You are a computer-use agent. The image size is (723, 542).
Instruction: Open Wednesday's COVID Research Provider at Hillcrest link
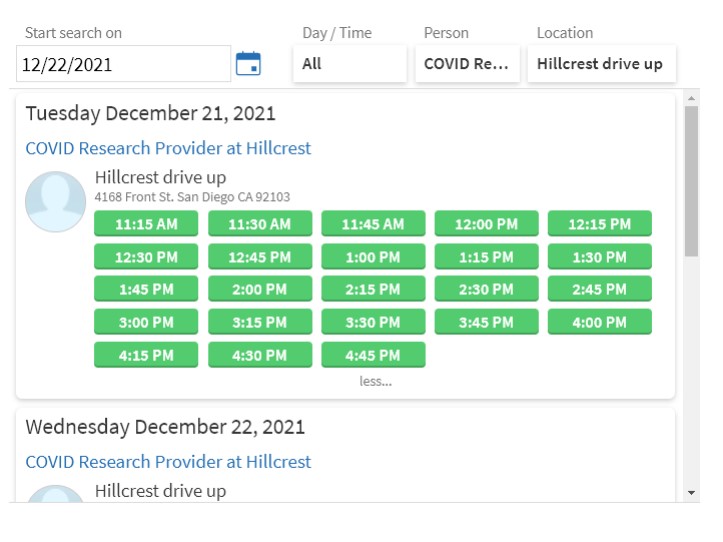tap(168, 462)
